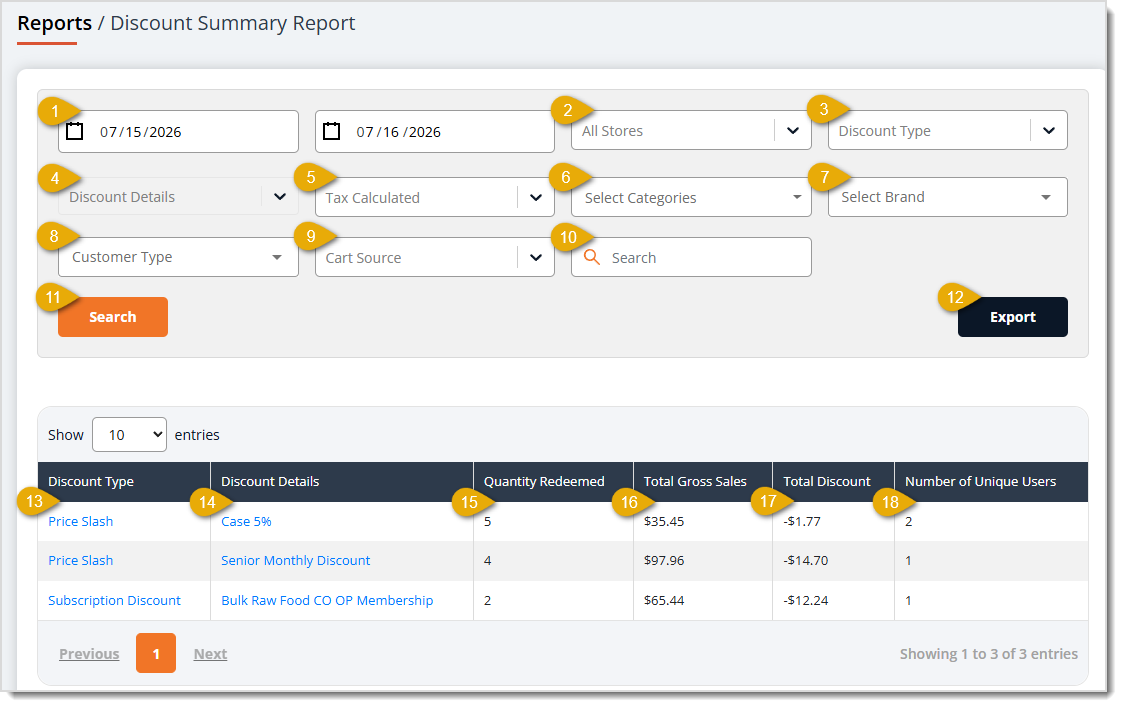Click the Discount Summary Report title

coord(233,23)
